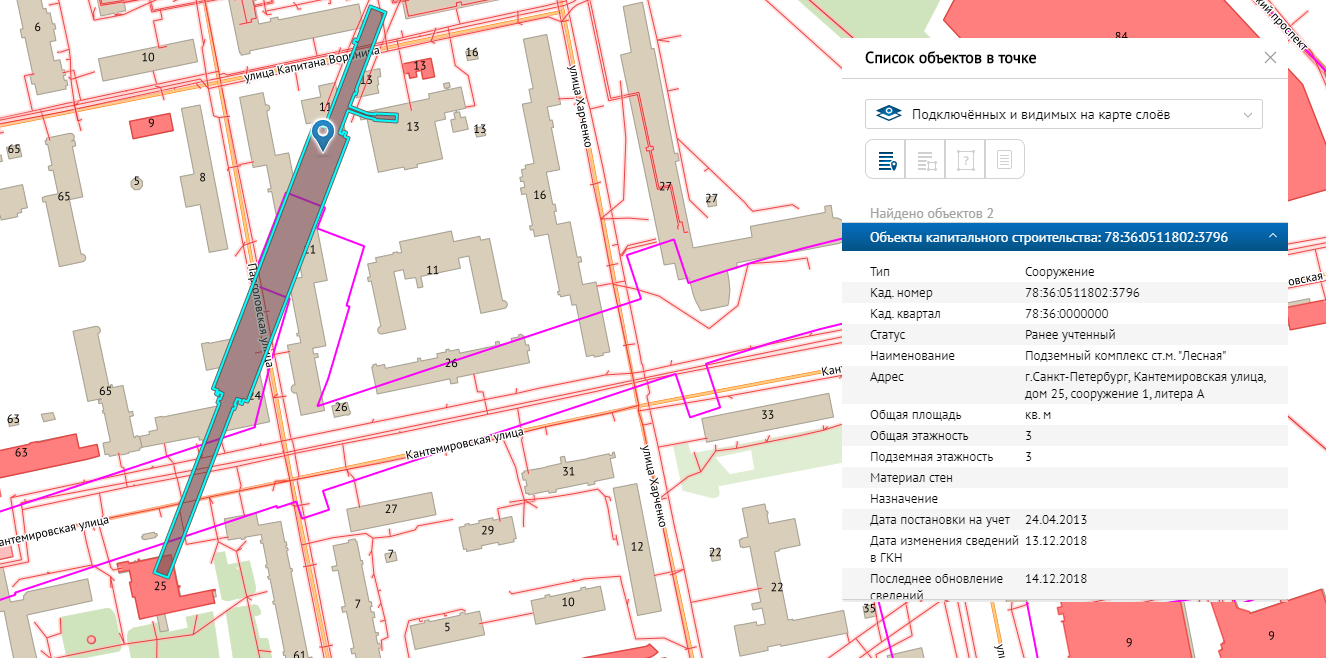Click cadastral number value 78:36:0511802:3796 in table
Image resolution: width=1326 pixels, height=658 pixels.
coord(1082,293)
